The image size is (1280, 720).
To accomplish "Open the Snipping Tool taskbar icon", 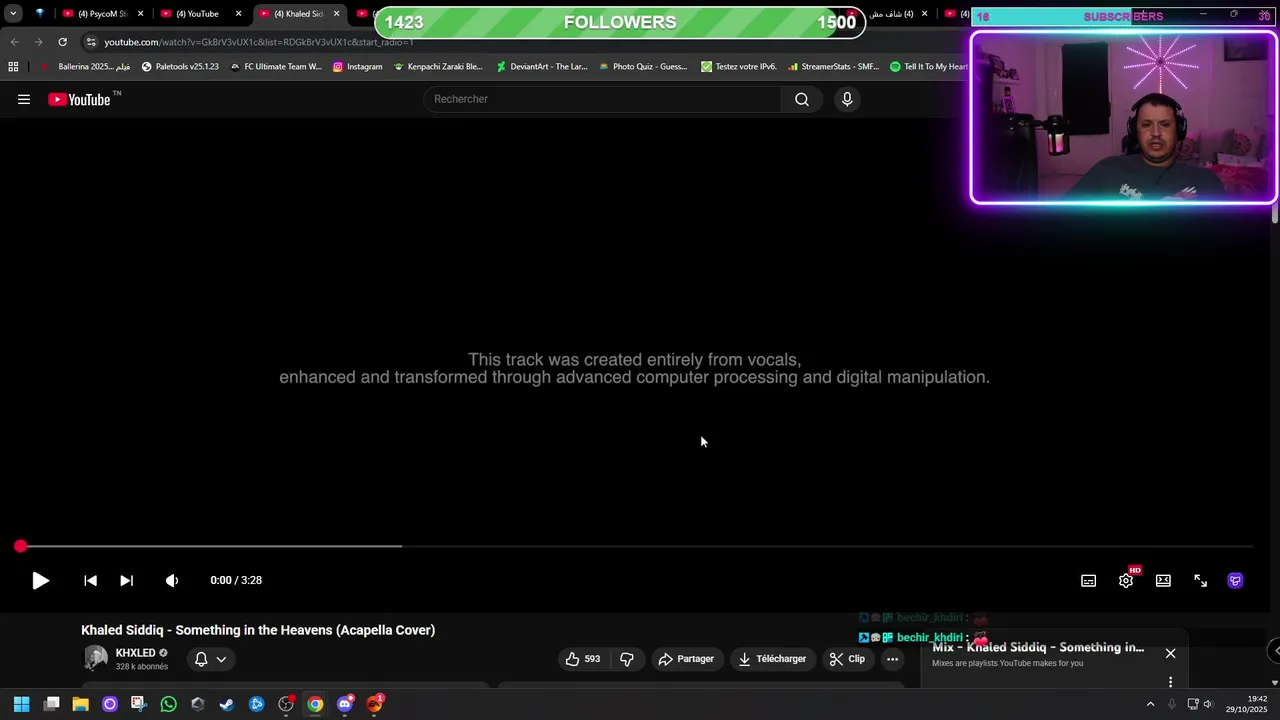I will pos(138,704).
